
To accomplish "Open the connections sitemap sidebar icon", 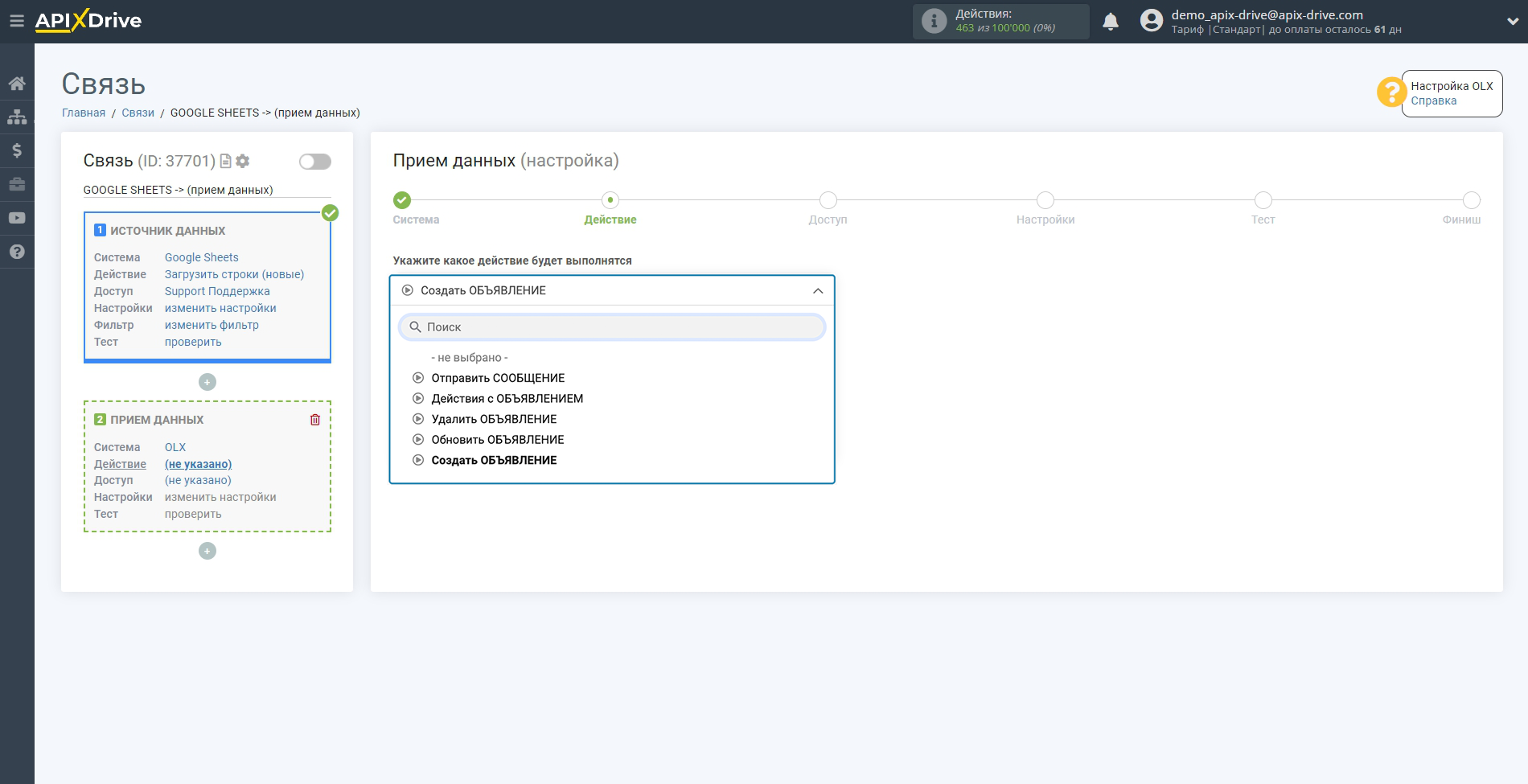I will (17, 117).
